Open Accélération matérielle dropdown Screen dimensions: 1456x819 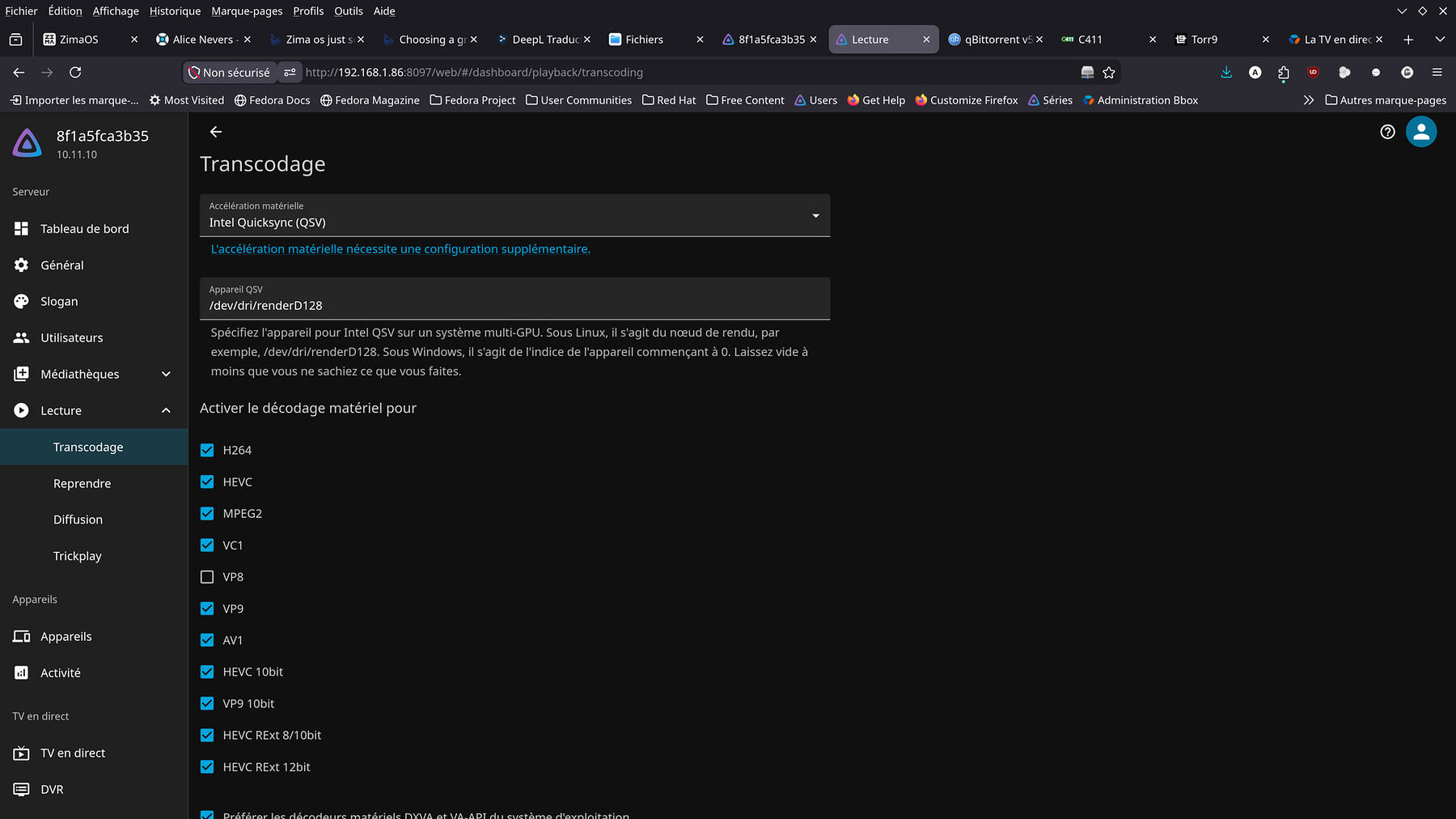[514, 215]
